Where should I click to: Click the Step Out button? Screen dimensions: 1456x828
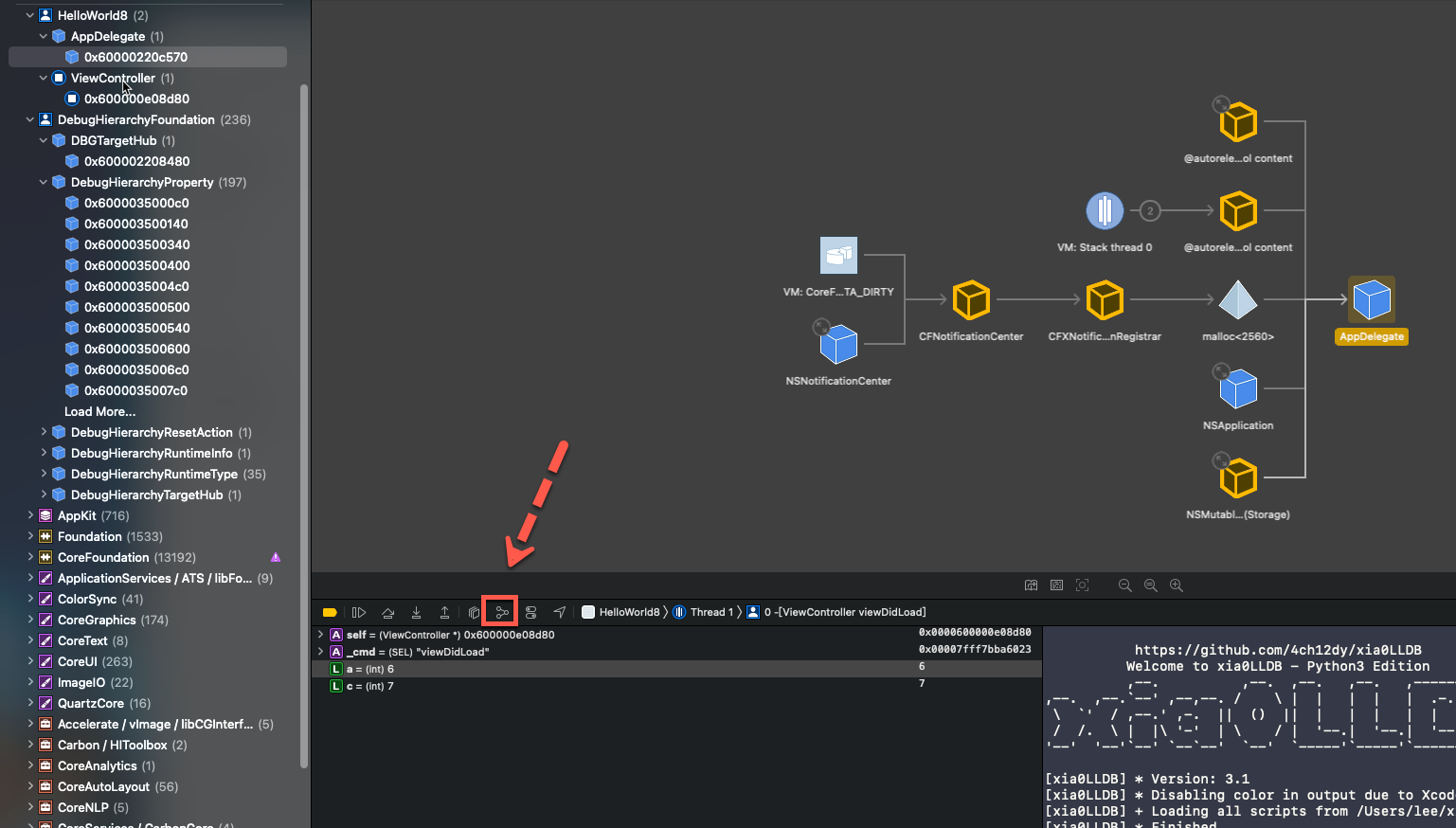coord(444,612)
